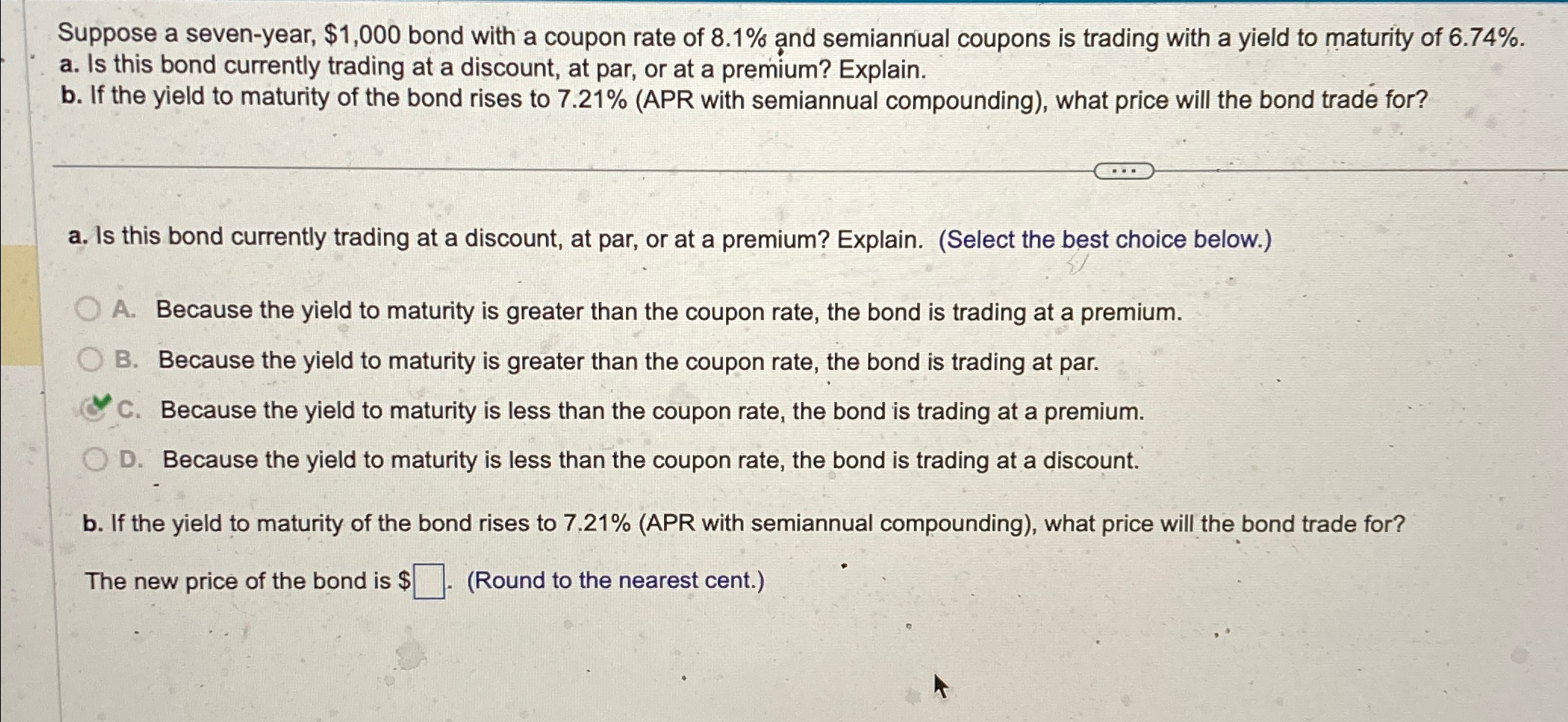Expand the ellipsis options button on the divider
Viewport: 1568px width, 722px height.
pyautogui.click(x=1124, y=171)
